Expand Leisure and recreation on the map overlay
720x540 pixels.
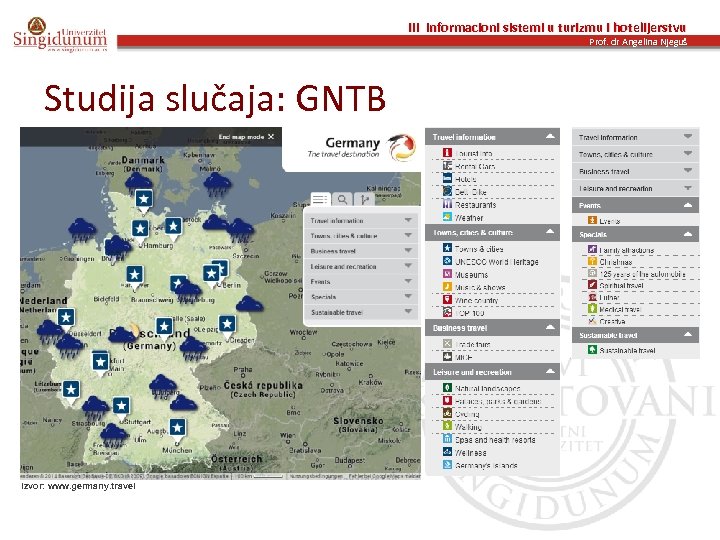tap(361, 266)
